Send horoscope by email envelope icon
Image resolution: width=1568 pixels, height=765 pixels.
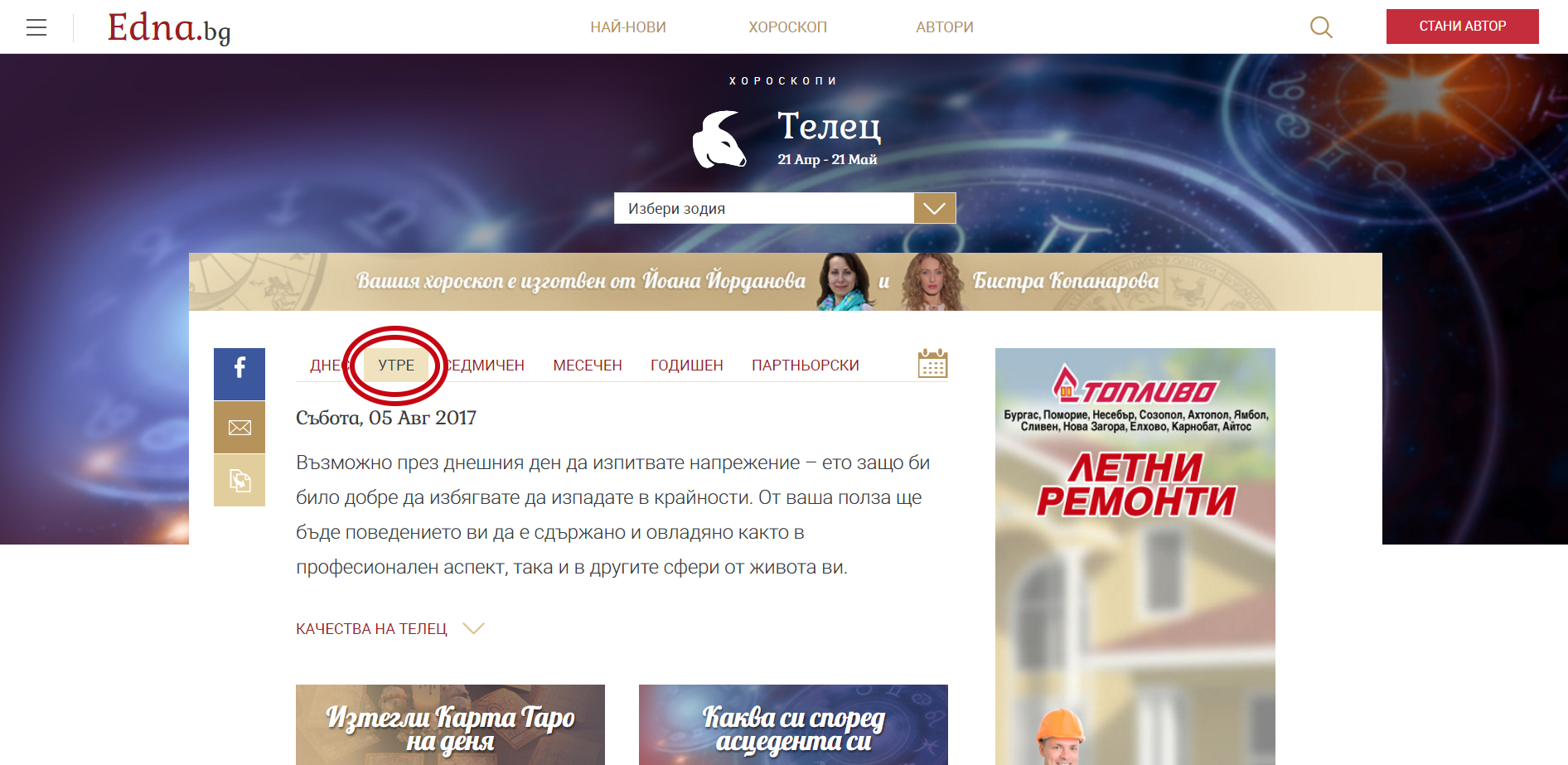click(x=240, y=428)
